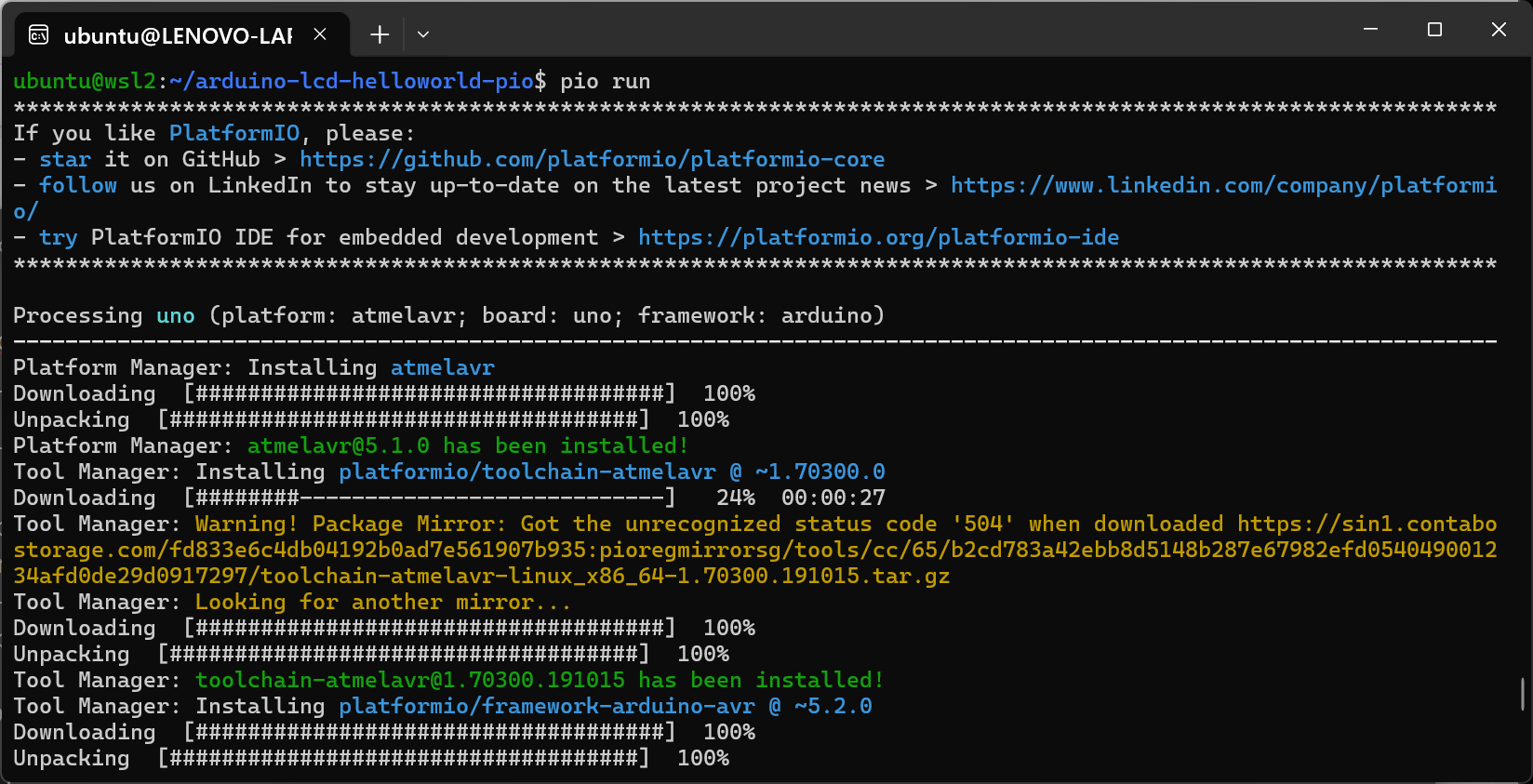Click the green "atmelavr@5.1.0 has been installed!" message
Image resolution: width=1533 pixels, height=784 pixels.
(x=467, y=445)
